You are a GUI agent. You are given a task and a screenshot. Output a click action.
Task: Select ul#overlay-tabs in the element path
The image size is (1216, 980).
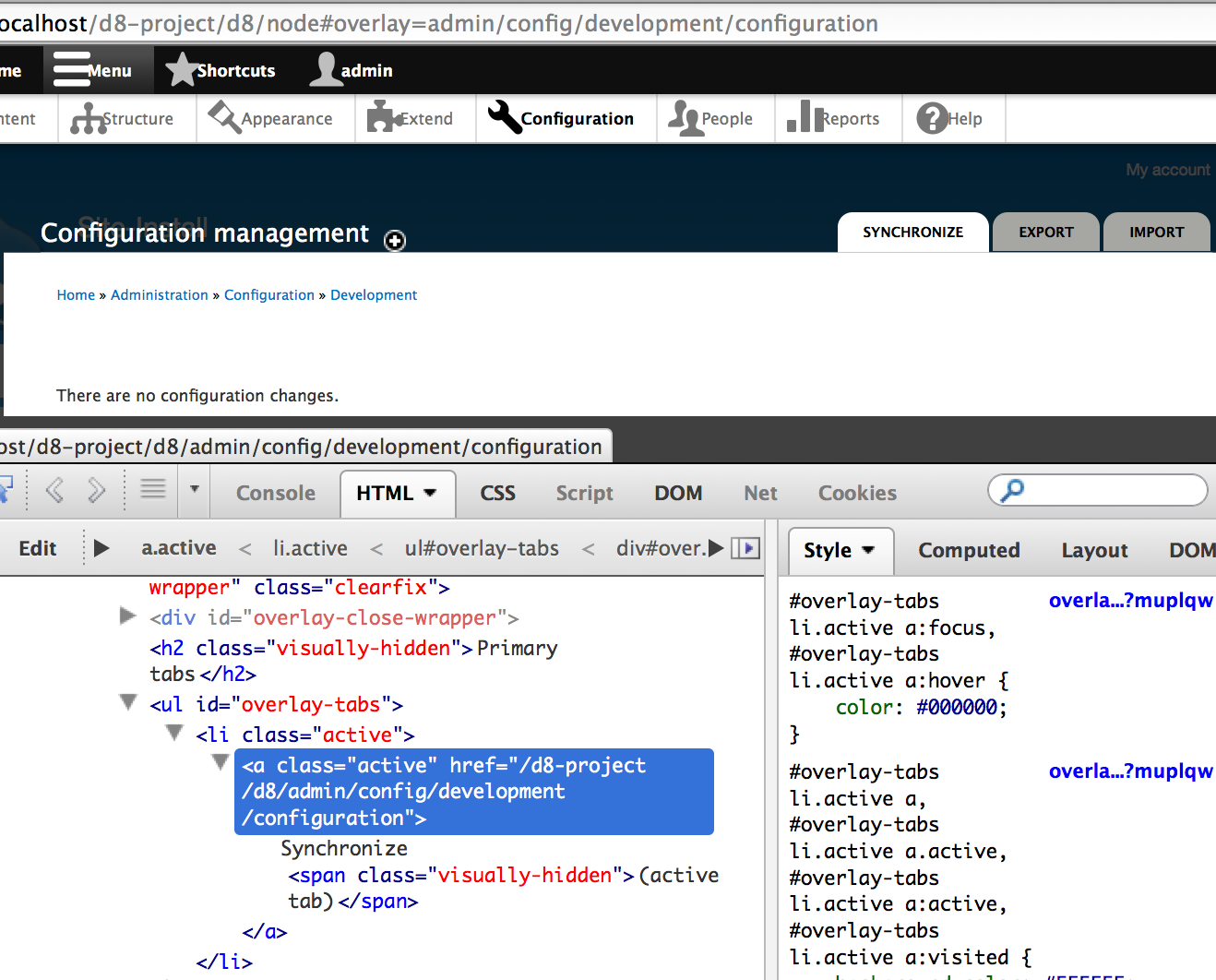pyautogui.click(x=482, y=548)
